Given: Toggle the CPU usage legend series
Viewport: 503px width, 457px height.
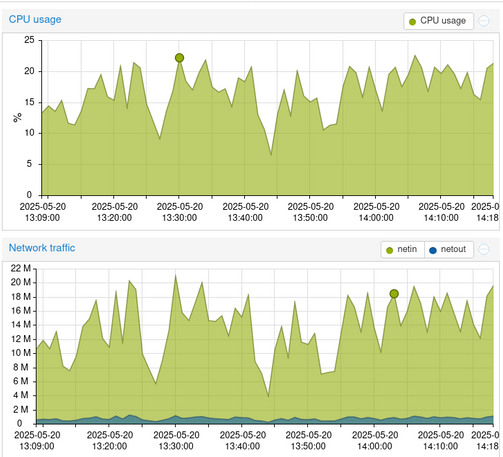Looking at the screenshot, I should (x=438, y=21).
